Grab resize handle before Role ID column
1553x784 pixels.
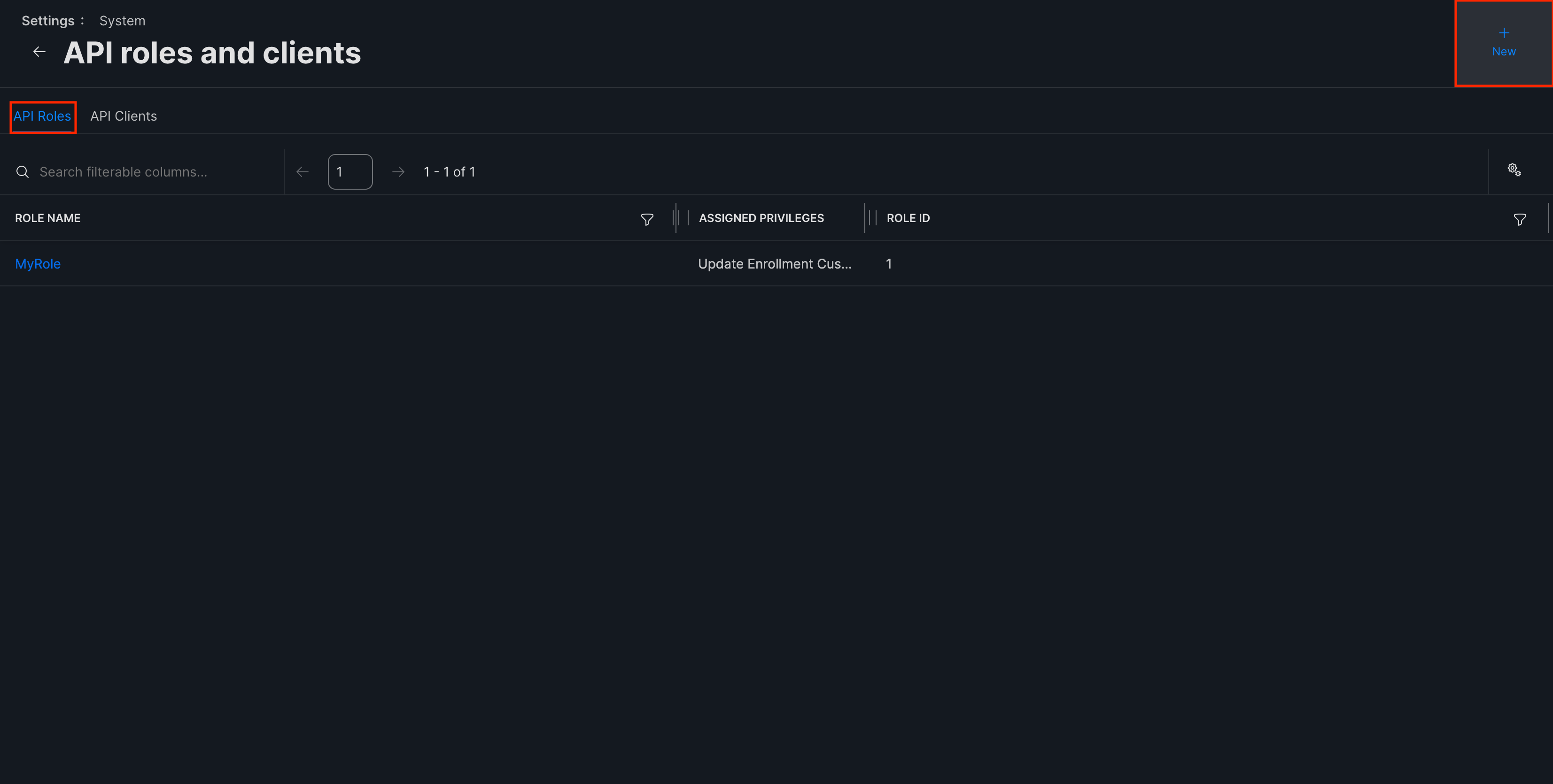866,218
